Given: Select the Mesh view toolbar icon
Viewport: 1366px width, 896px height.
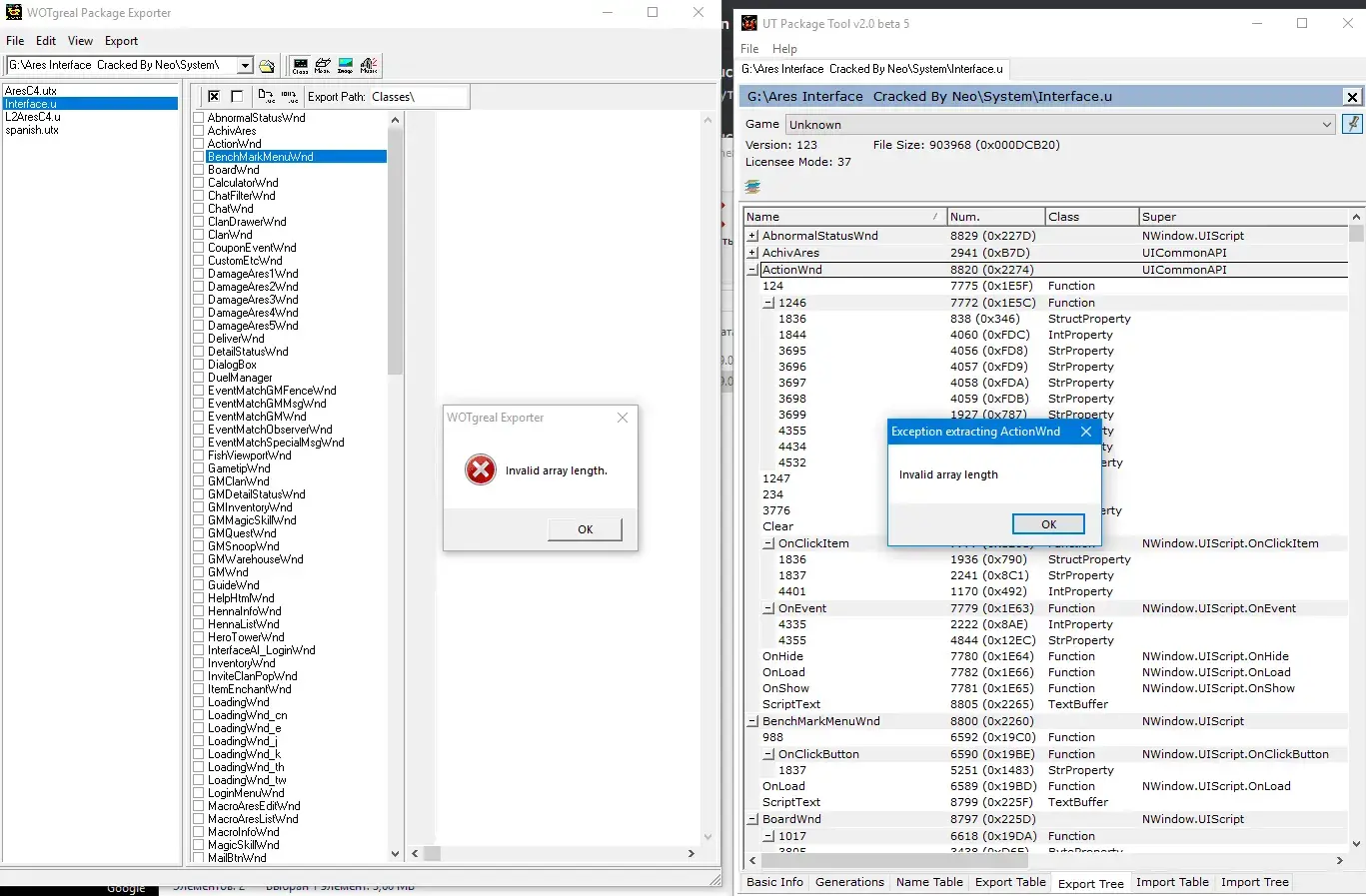Looking at the screenshot, I should [323, 66].
